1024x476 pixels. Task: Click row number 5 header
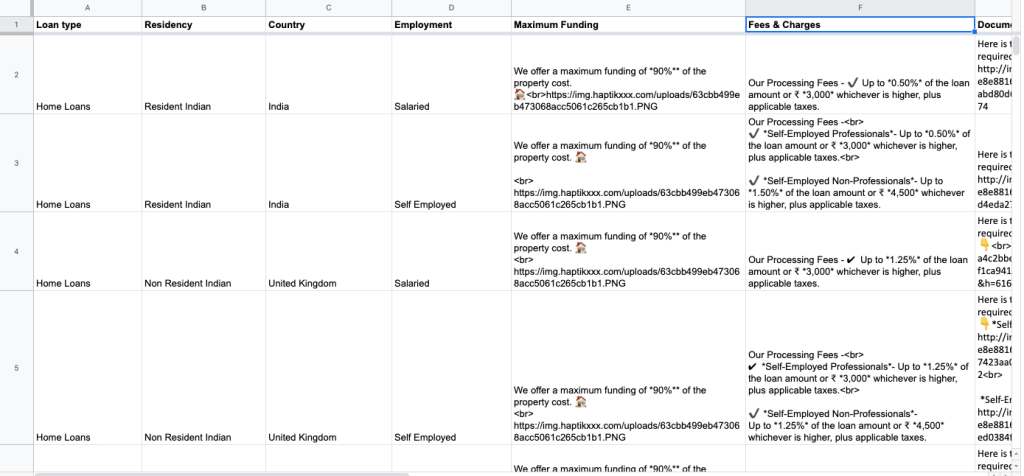15,369
